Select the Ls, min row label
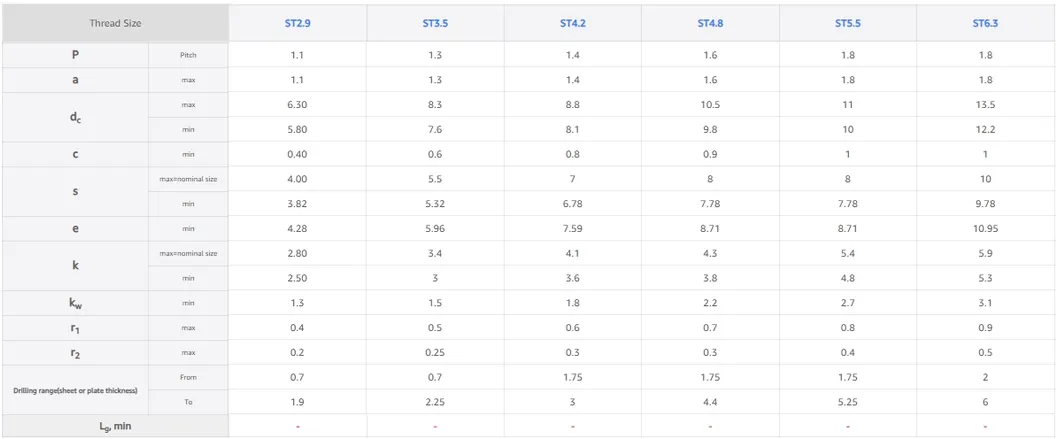Screen dimensions: 1058x439 pos(115,427)
